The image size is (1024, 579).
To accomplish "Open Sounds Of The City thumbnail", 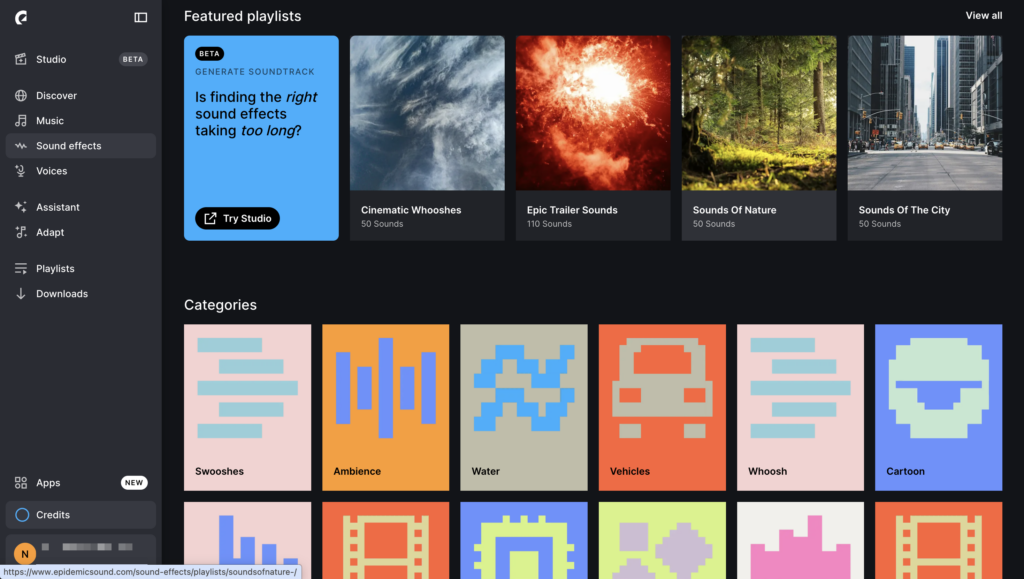I will point(925,113).
